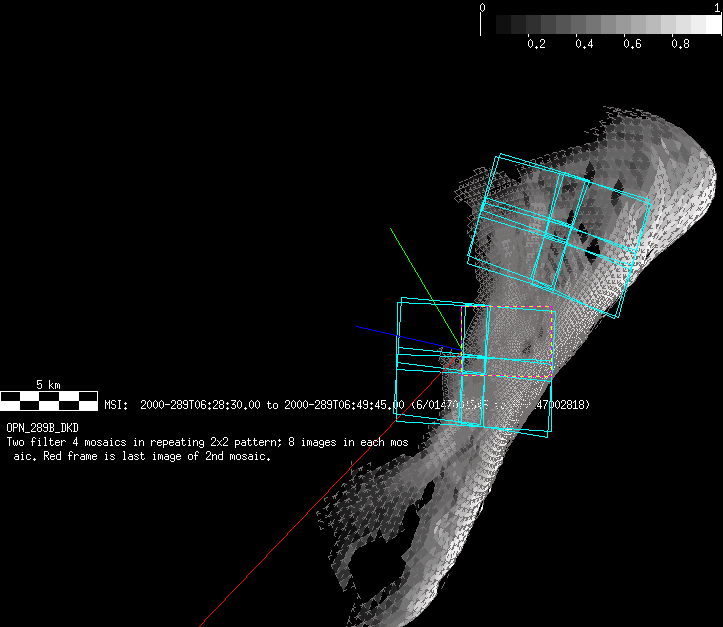Click the 0.2 tick label on colorbar
The width and height of the screenshot is (723, 627).
536,45
